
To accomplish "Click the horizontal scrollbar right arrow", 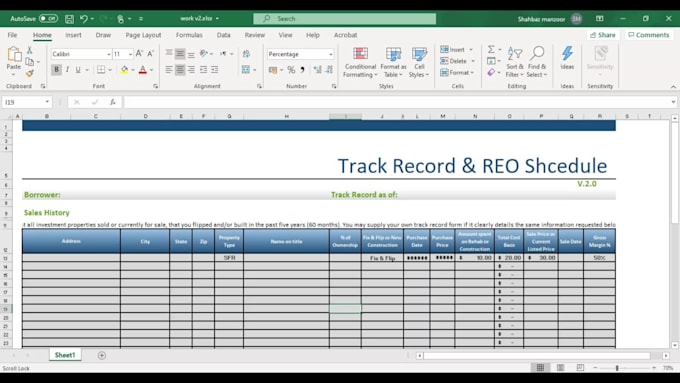I will [x=666, y=356].
